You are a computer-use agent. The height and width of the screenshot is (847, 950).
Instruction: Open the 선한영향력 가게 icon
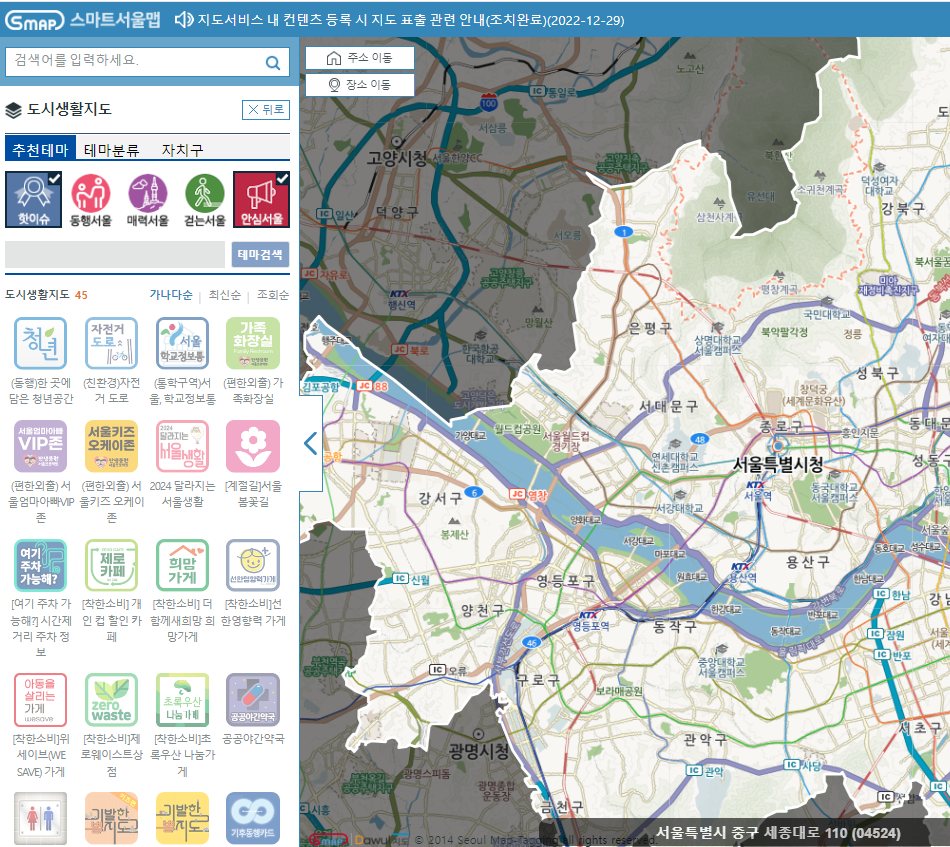(253, 565)
